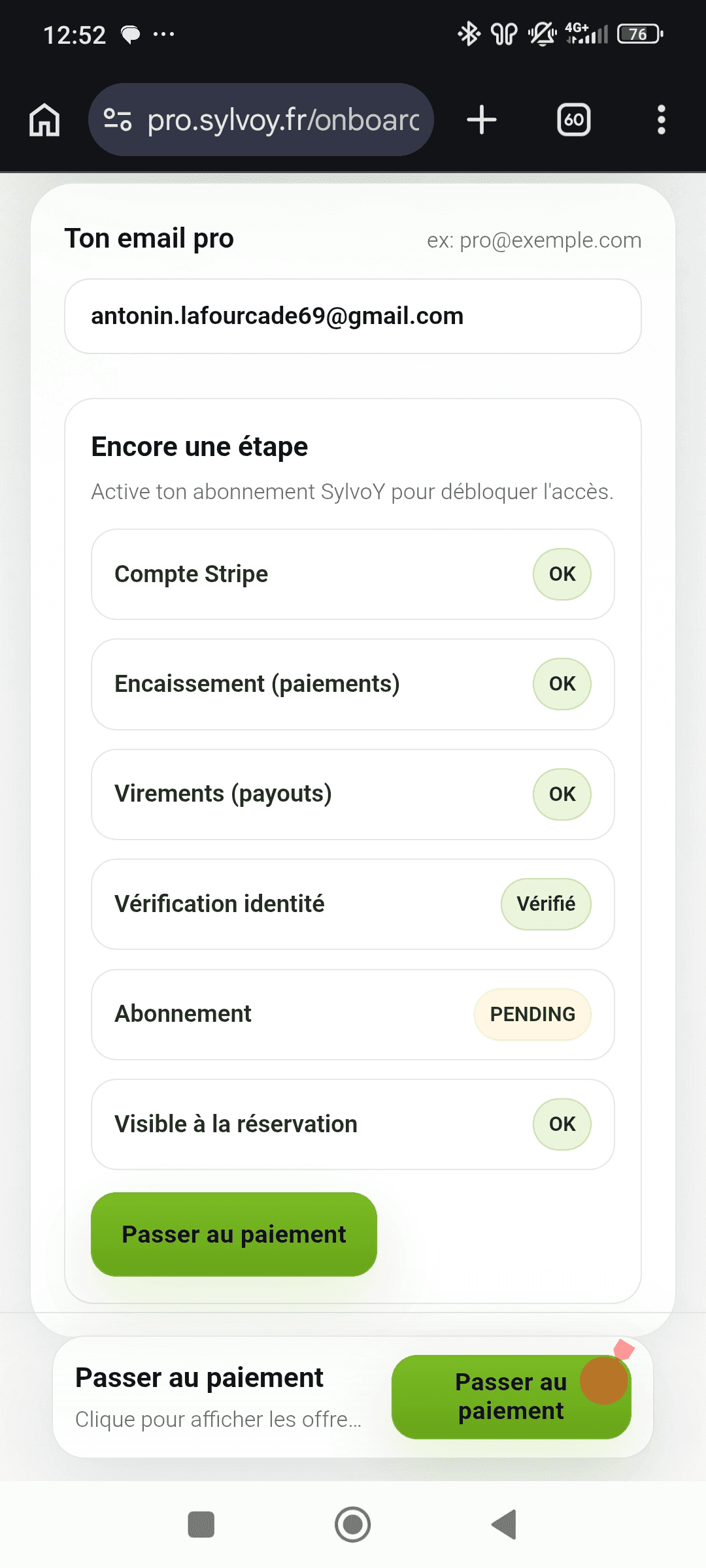Tap the Encaissement (paiements) OK badge

point(562,684)
